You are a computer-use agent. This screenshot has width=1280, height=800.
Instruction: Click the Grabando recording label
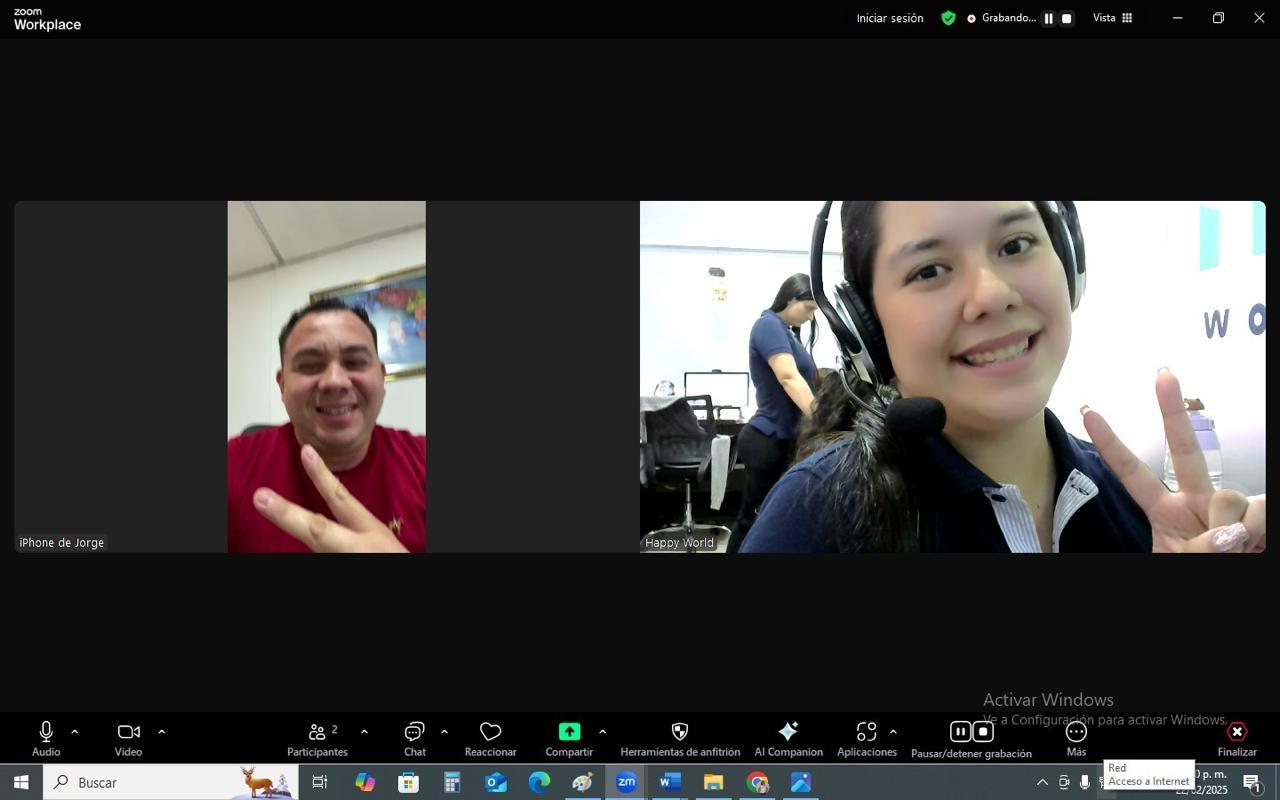1008,18
